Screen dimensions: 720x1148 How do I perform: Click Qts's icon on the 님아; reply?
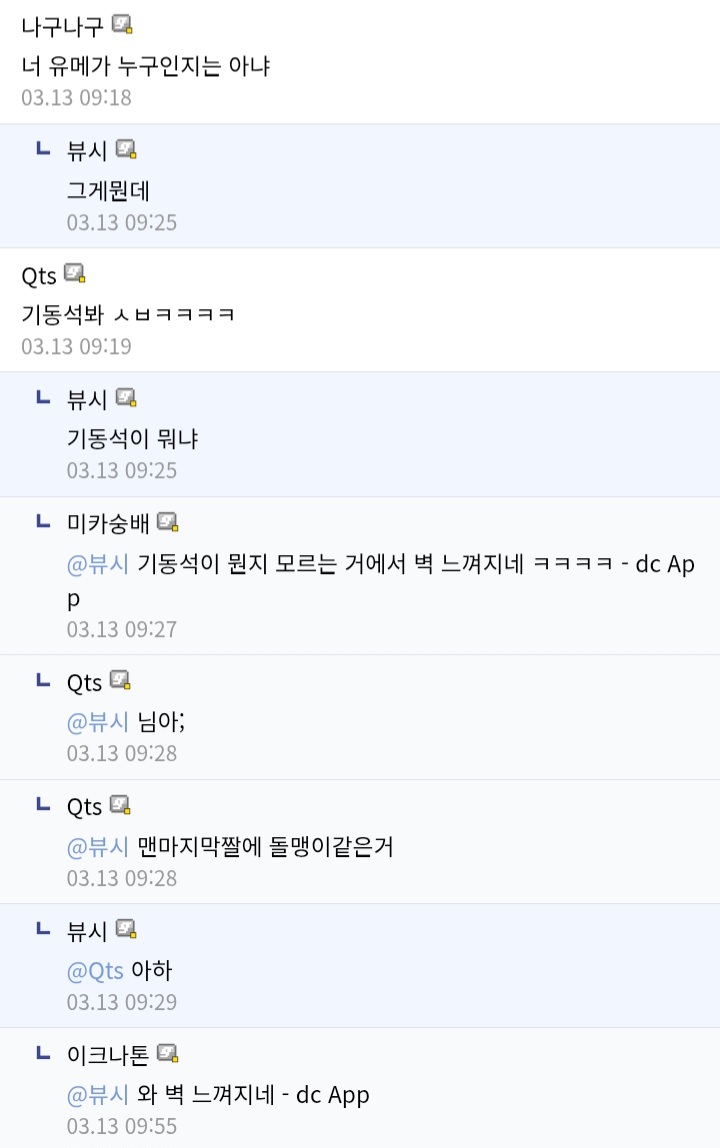120,681
